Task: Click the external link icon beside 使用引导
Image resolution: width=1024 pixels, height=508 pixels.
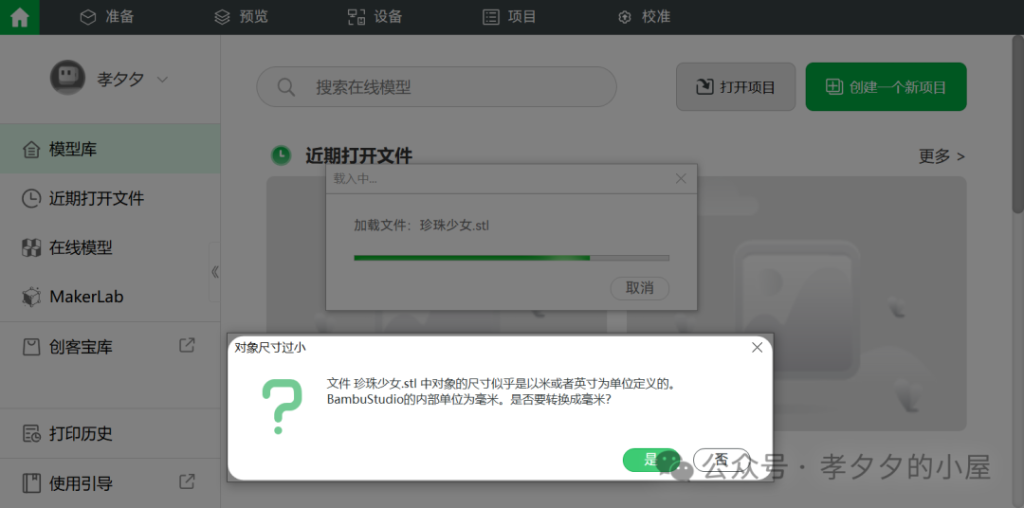Action: pos(187,482)
